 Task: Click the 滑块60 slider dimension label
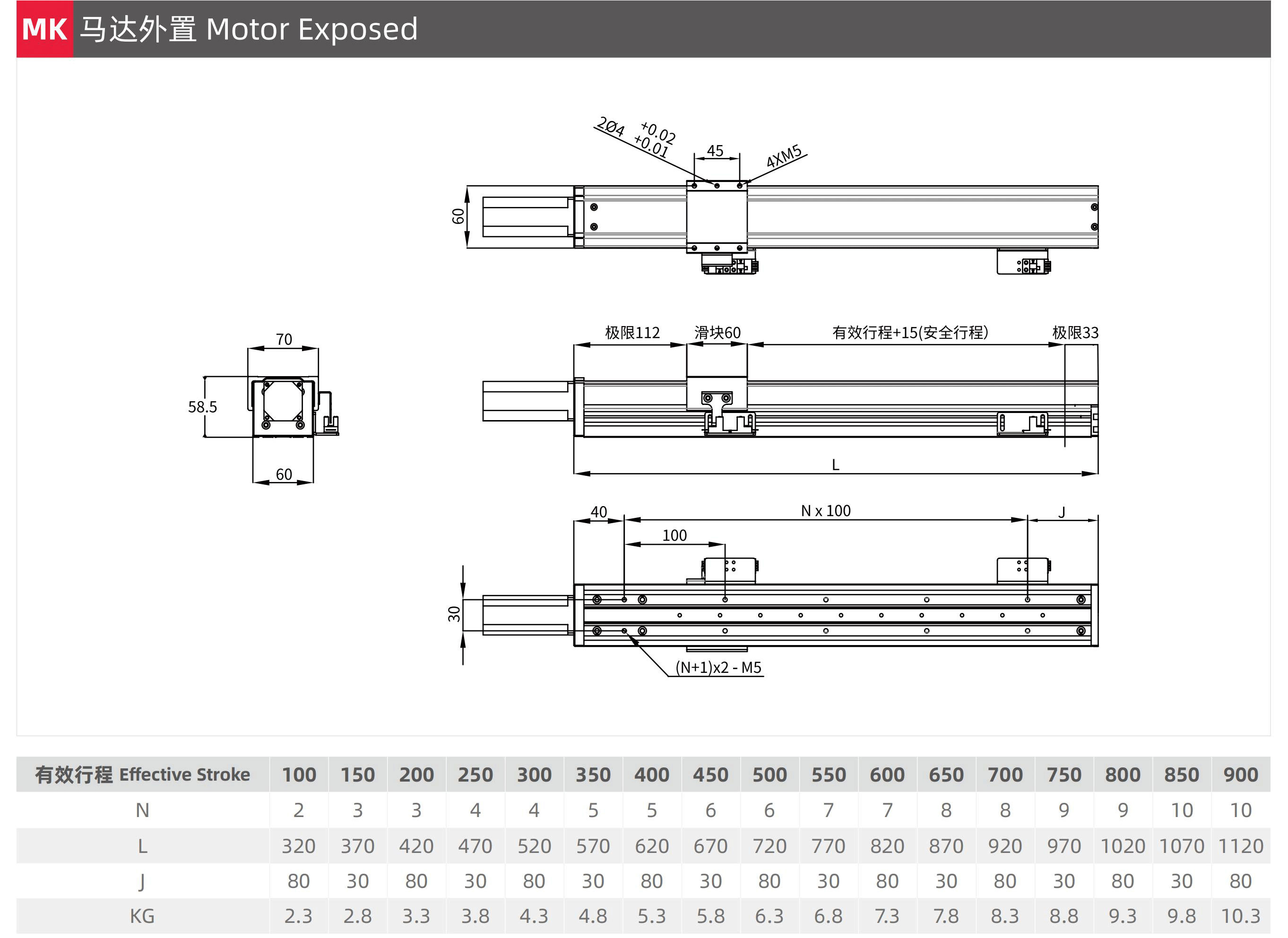point(717,332)
